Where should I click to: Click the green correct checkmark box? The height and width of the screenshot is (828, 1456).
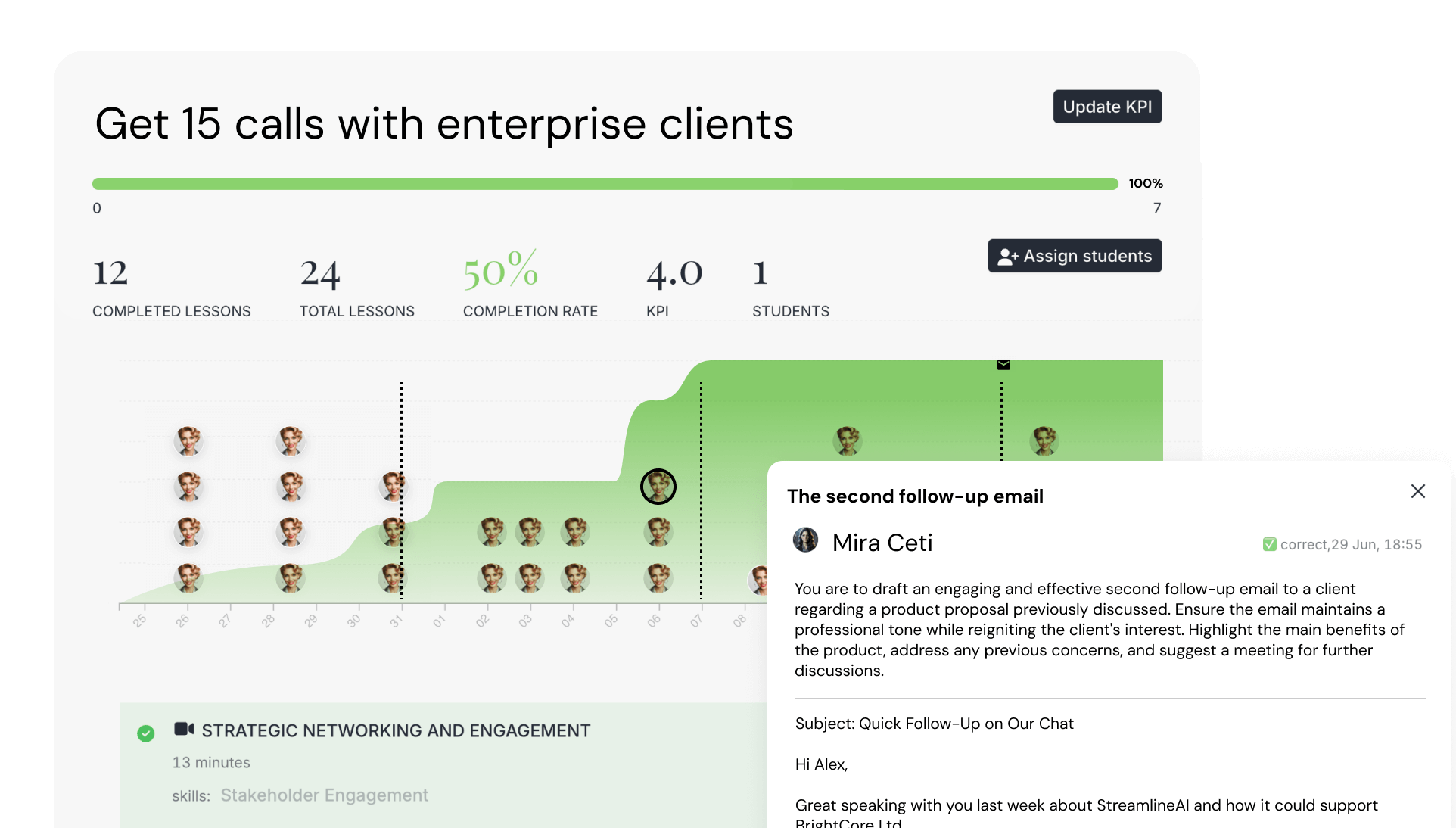[1269, 544]
